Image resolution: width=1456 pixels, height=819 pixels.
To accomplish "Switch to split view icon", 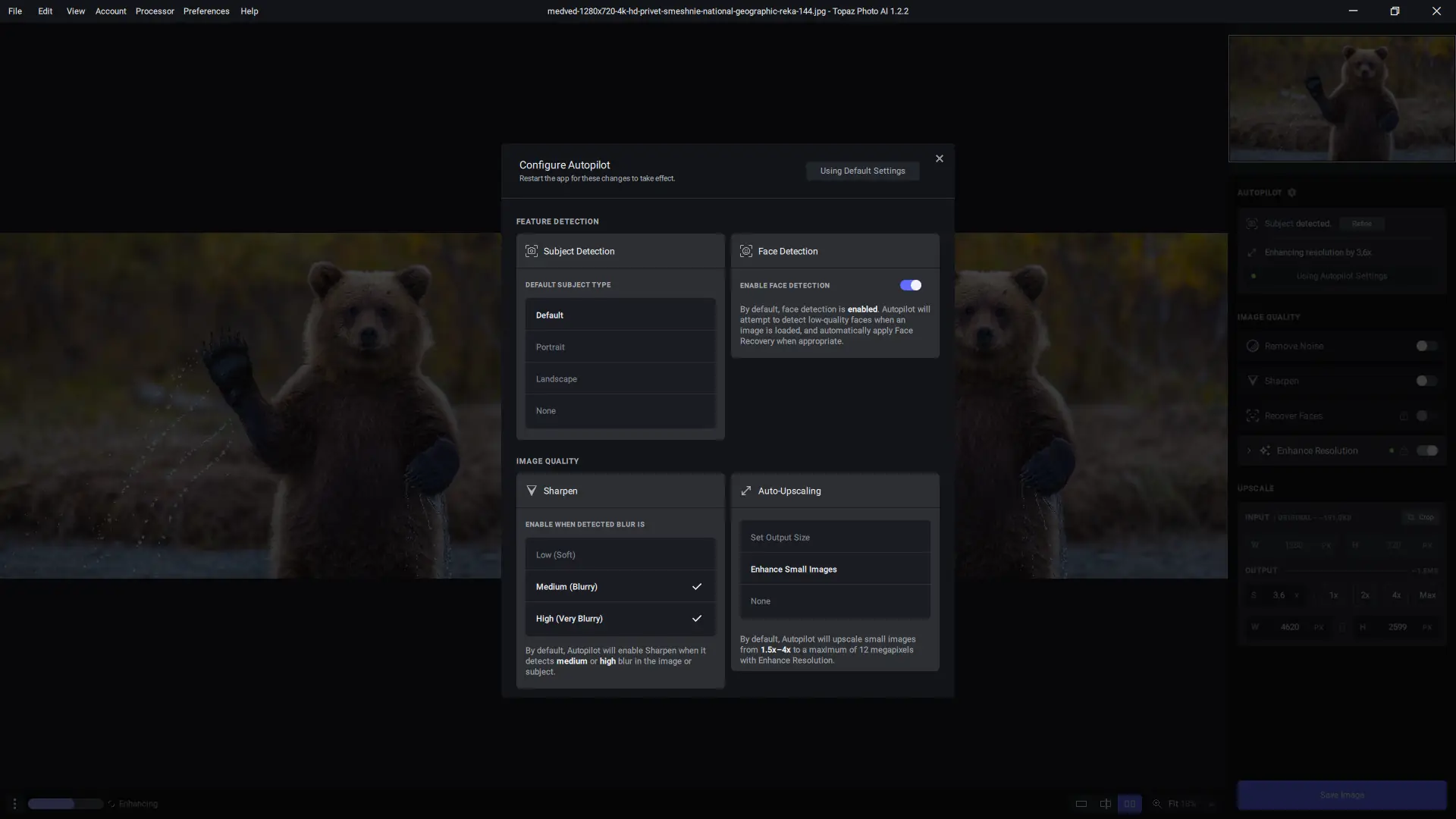I will point(1106,804).
